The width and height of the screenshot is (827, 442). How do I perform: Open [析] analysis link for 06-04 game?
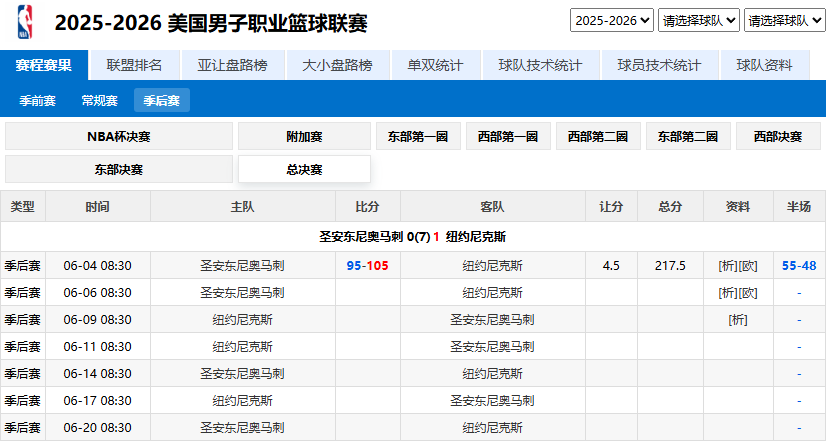click(x=727, y=266)
